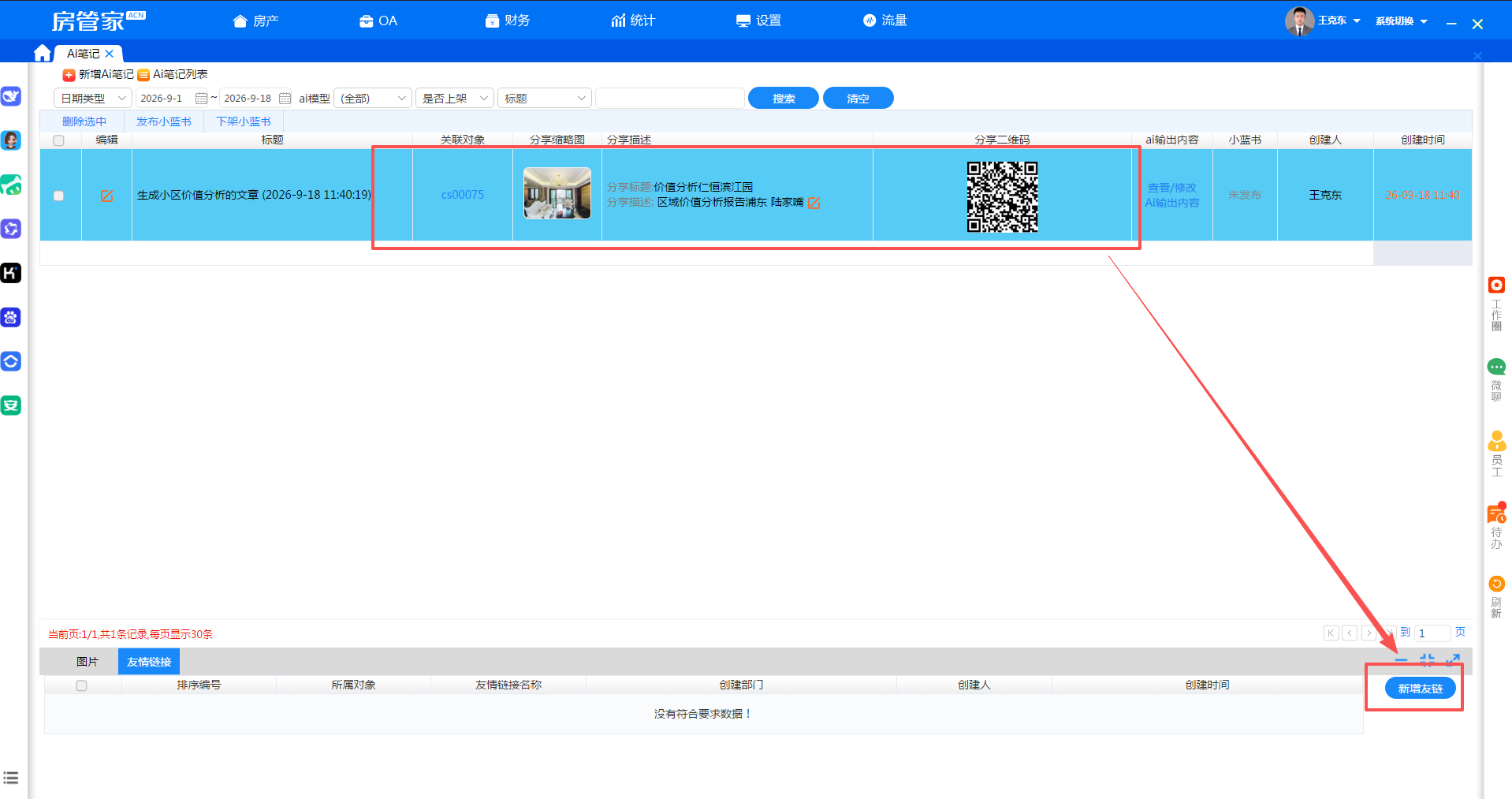
Task: Open the 工作圈 icon in right sidebar
Action: point(1496,286)
